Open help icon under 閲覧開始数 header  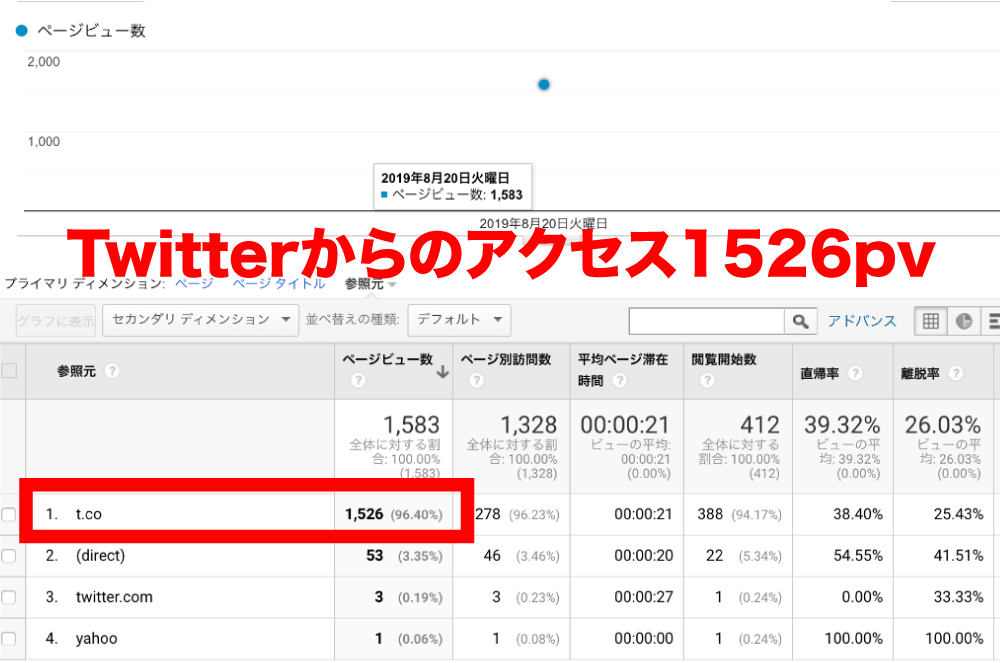coord(706,381)
